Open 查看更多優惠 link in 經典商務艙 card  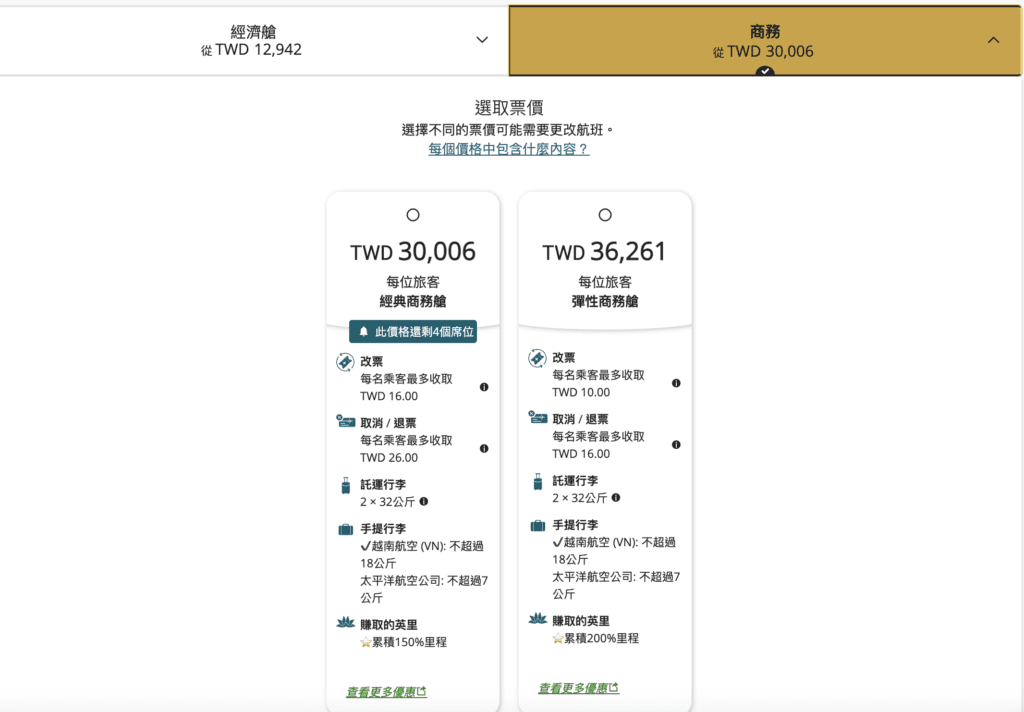click(386, 691)
